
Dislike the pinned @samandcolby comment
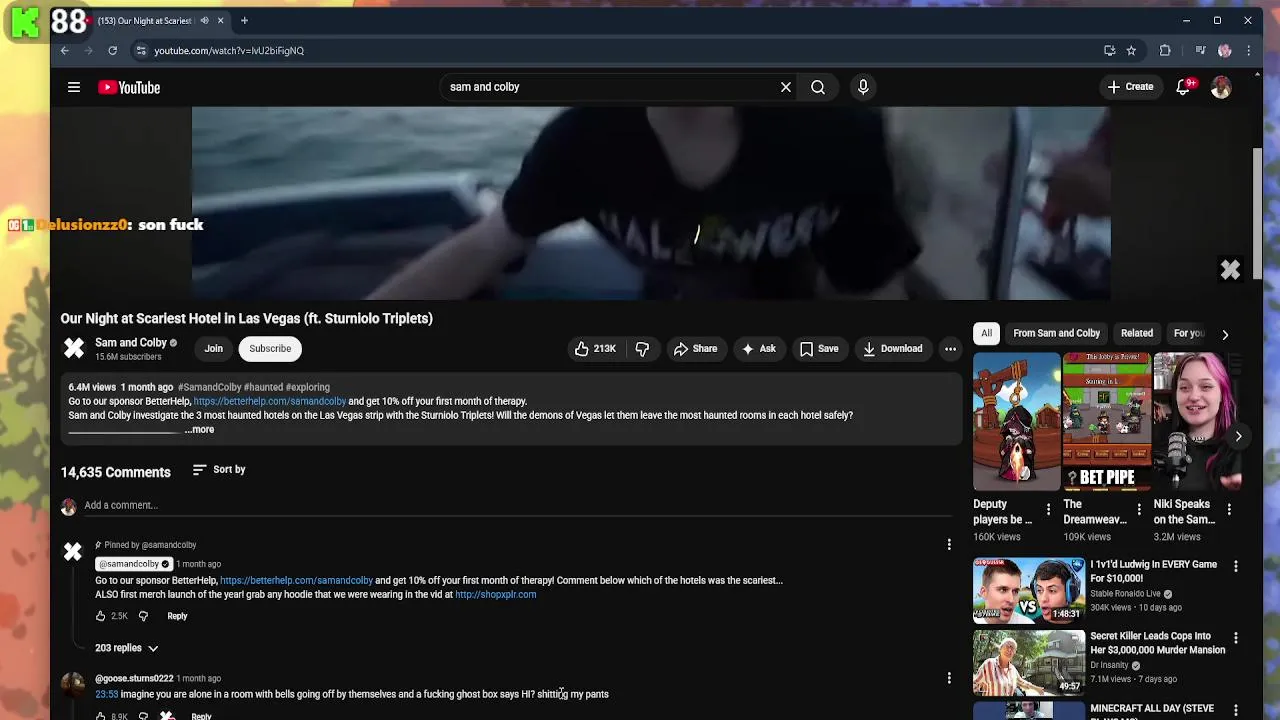point(143,616)
